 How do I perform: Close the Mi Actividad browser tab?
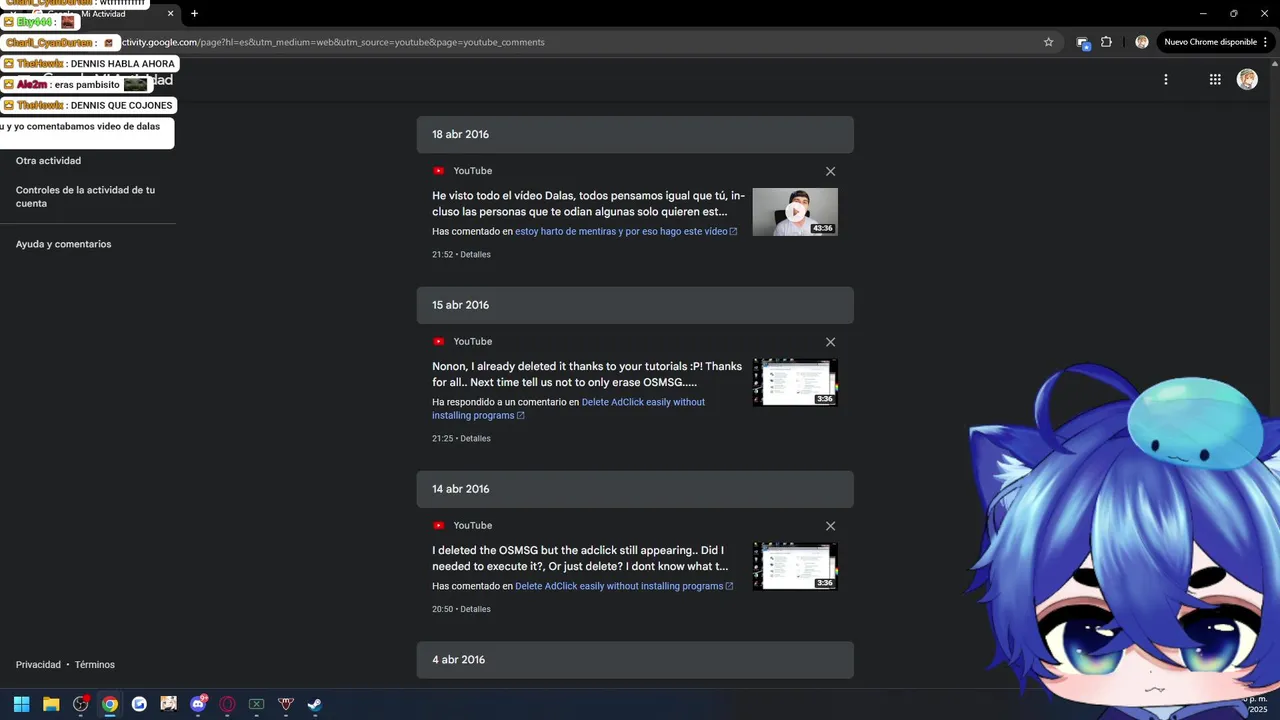coord(170,13)
